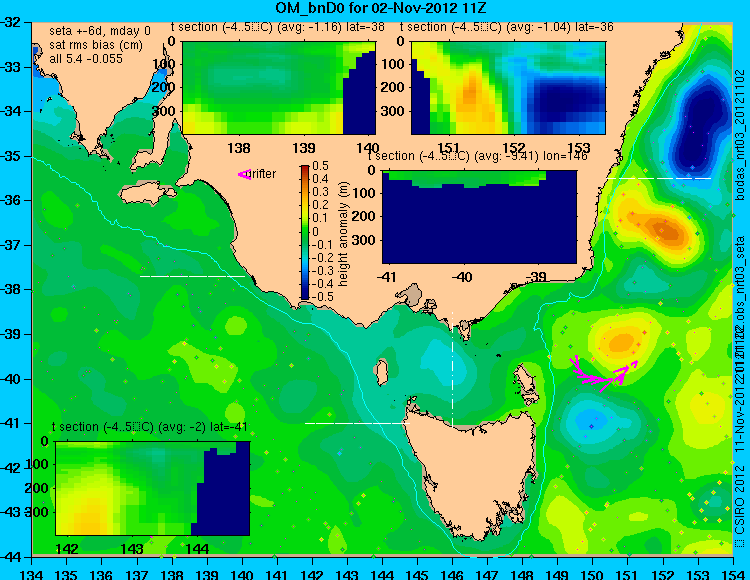The width and height of the screenshot is (750, 580).
Task: Click the '154' longitude label on bottom axis
Action: pyautogui.click(x=733, y=574)
